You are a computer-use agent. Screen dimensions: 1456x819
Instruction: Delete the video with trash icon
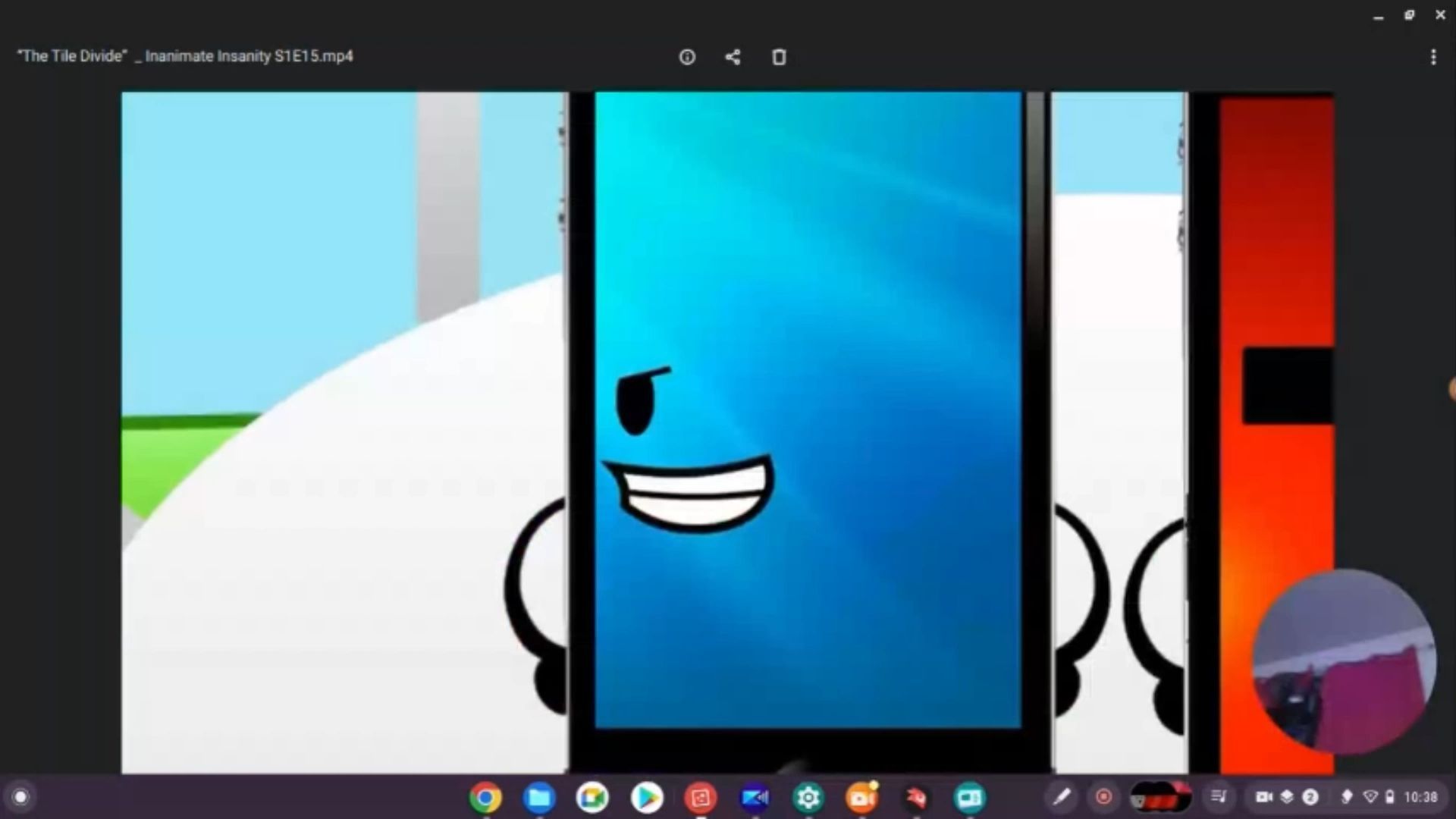point(779,57)
